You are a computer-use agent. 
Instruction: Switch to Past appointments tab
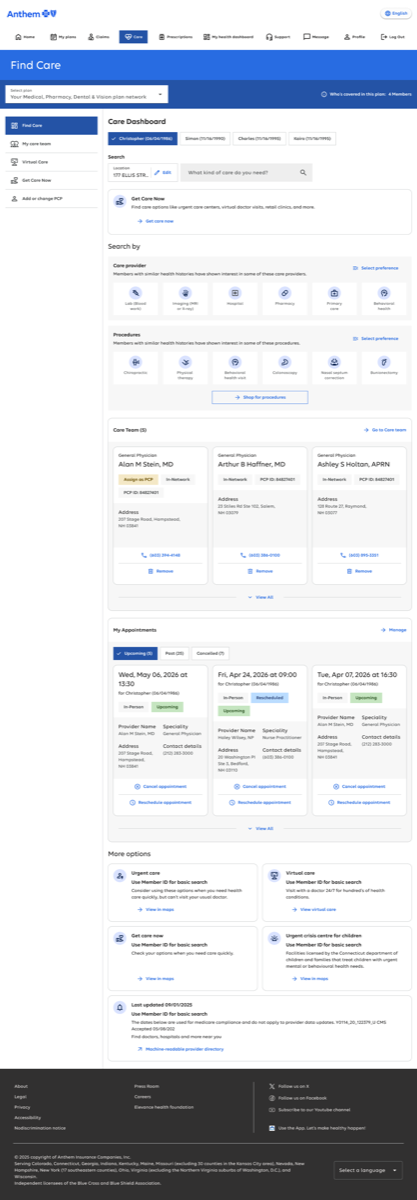pyautogui.click(x=174, y=653)
